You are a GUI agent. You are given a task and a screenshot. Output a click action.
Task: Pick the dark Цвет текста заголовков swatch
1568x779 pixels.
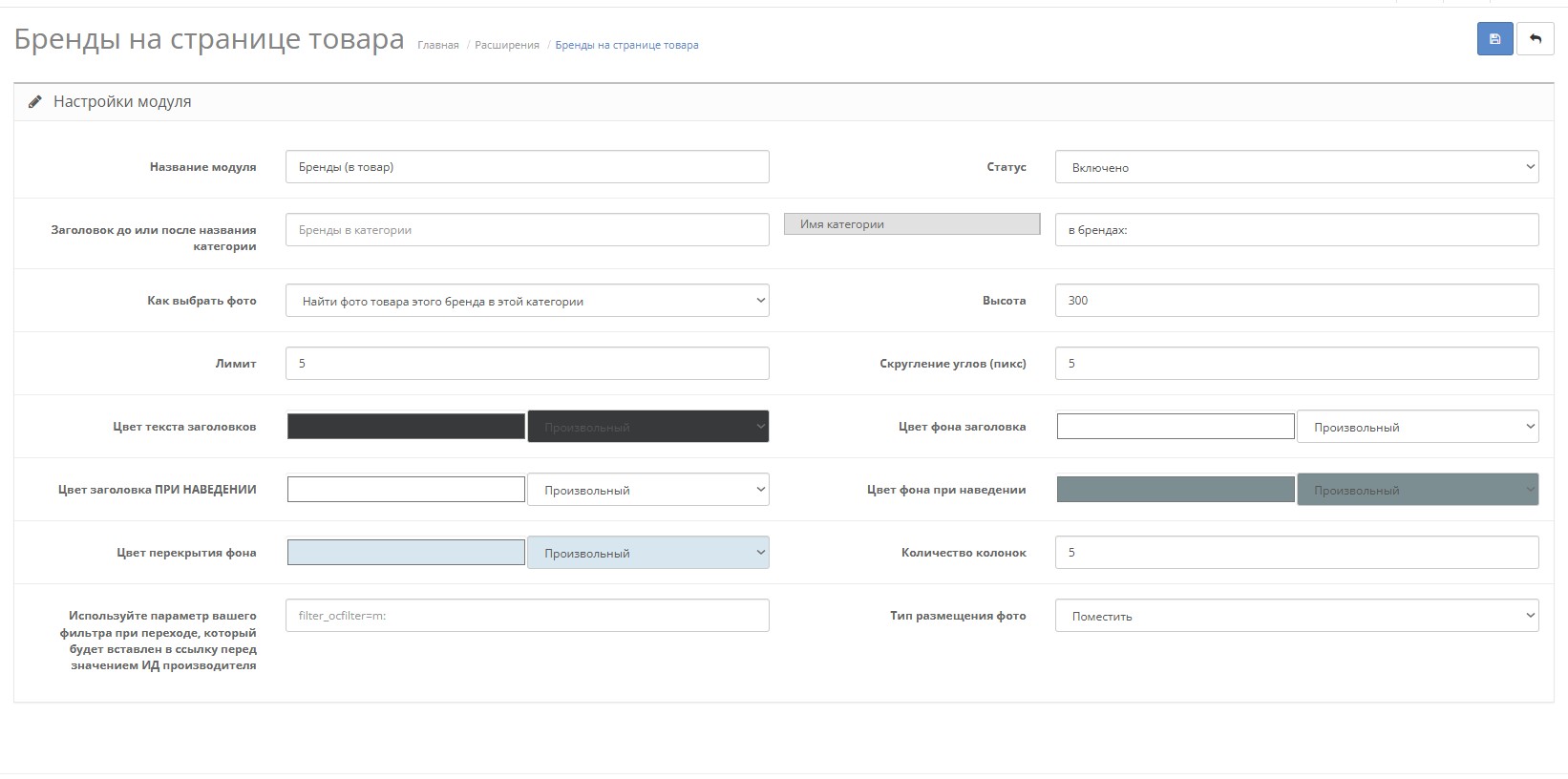(406, 426)
